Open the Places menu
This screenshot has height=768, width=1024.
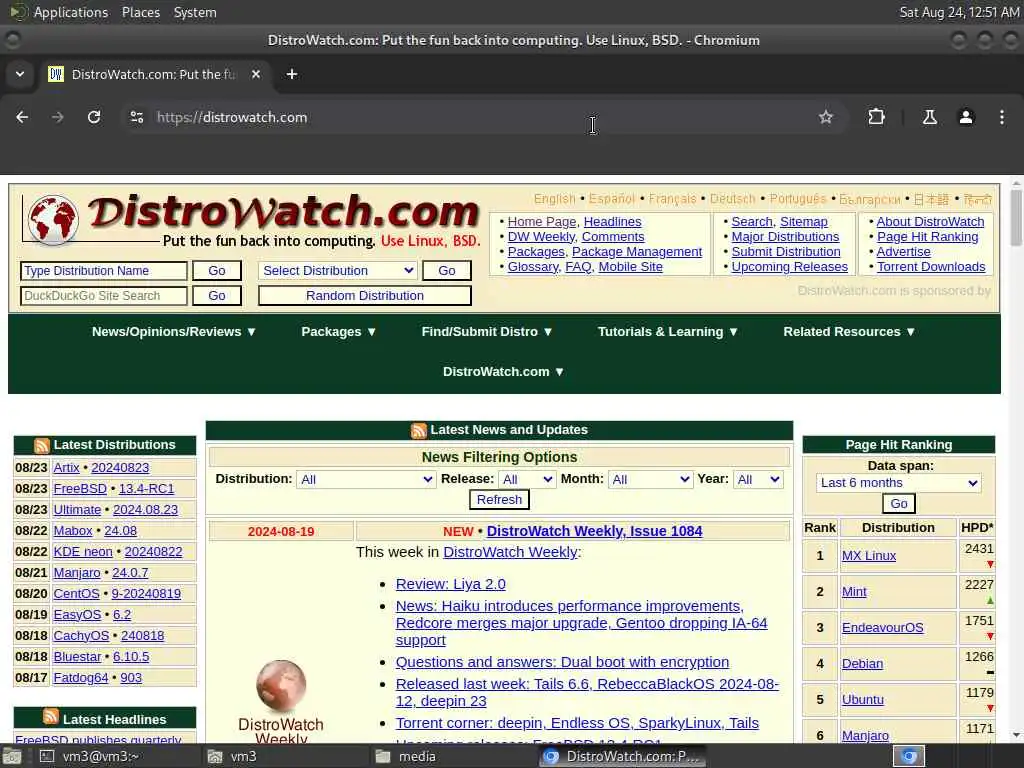tap(140, 12)
